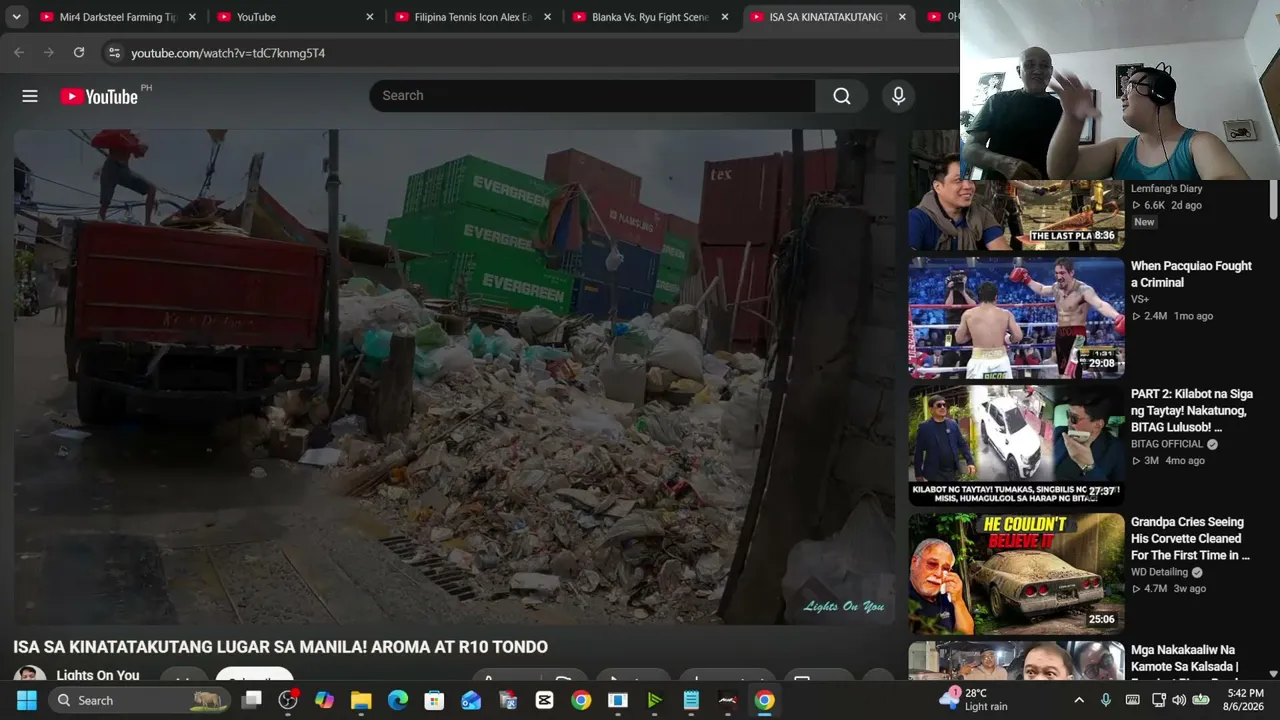Launch Microsoft Edge from the taskbar
The image size is (1280, 720).
coord(398,700)
